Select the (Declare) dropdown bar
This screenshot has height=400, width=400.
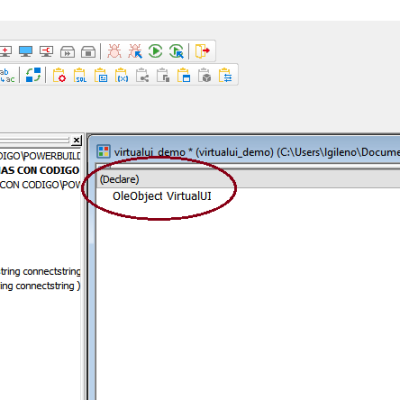pos(248,180)
